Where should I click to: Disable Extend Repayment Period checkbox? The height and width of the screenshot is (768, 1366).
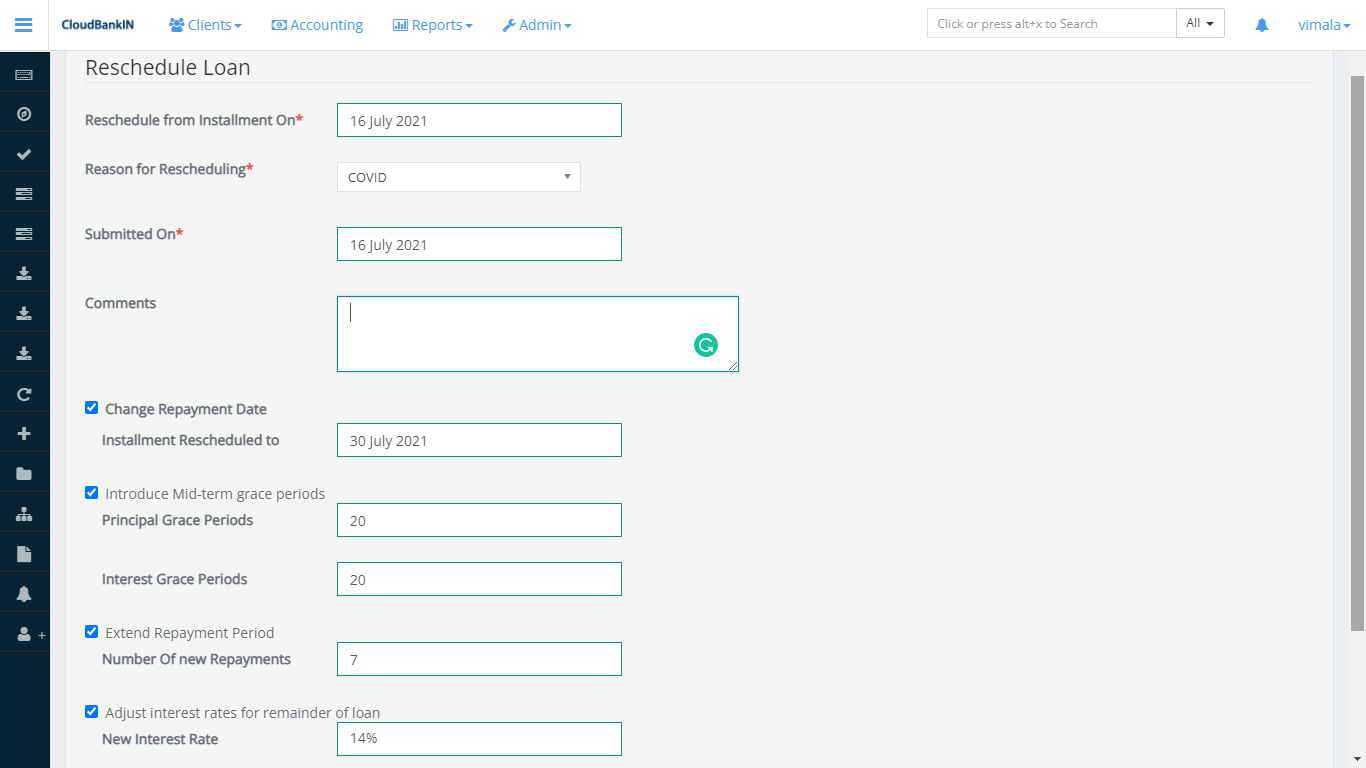[x=92, y=632]
